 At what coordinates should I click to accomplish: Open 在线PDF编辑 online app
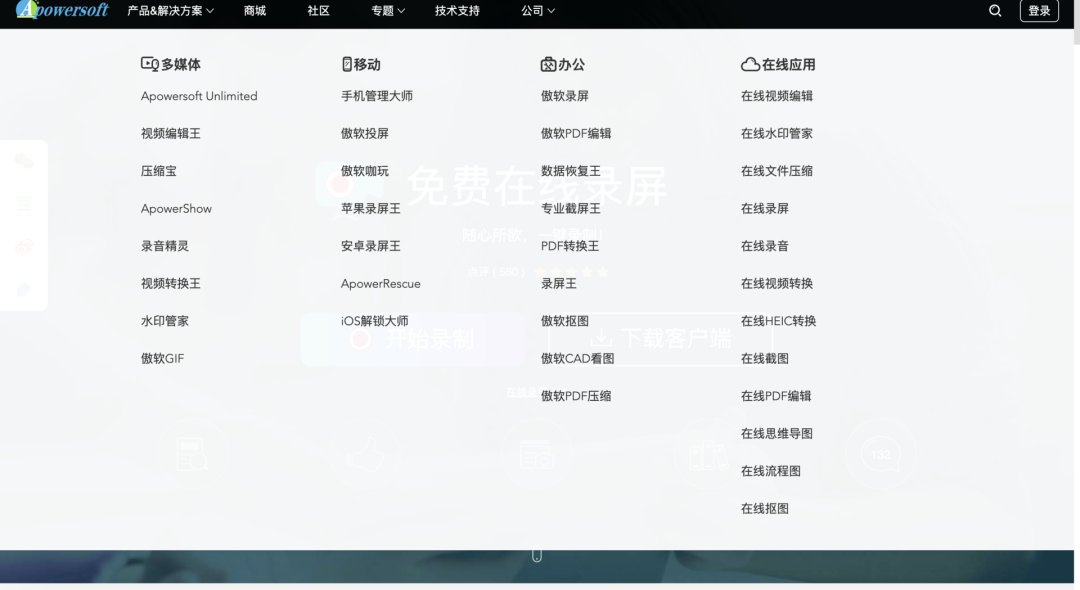pos(776,396)
